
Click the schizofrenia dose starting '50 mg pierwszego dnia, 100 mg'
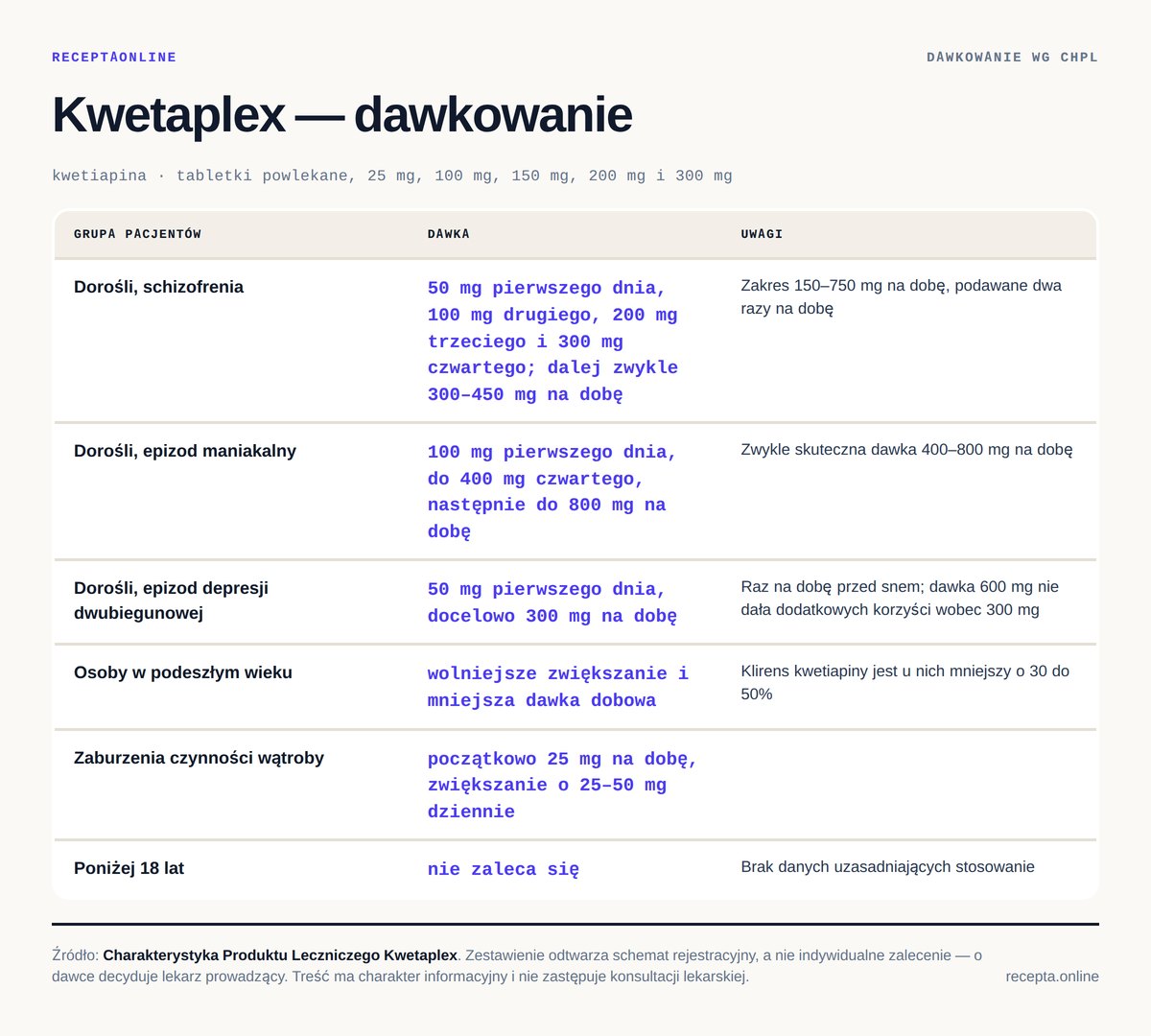click(x=553, y=341)
